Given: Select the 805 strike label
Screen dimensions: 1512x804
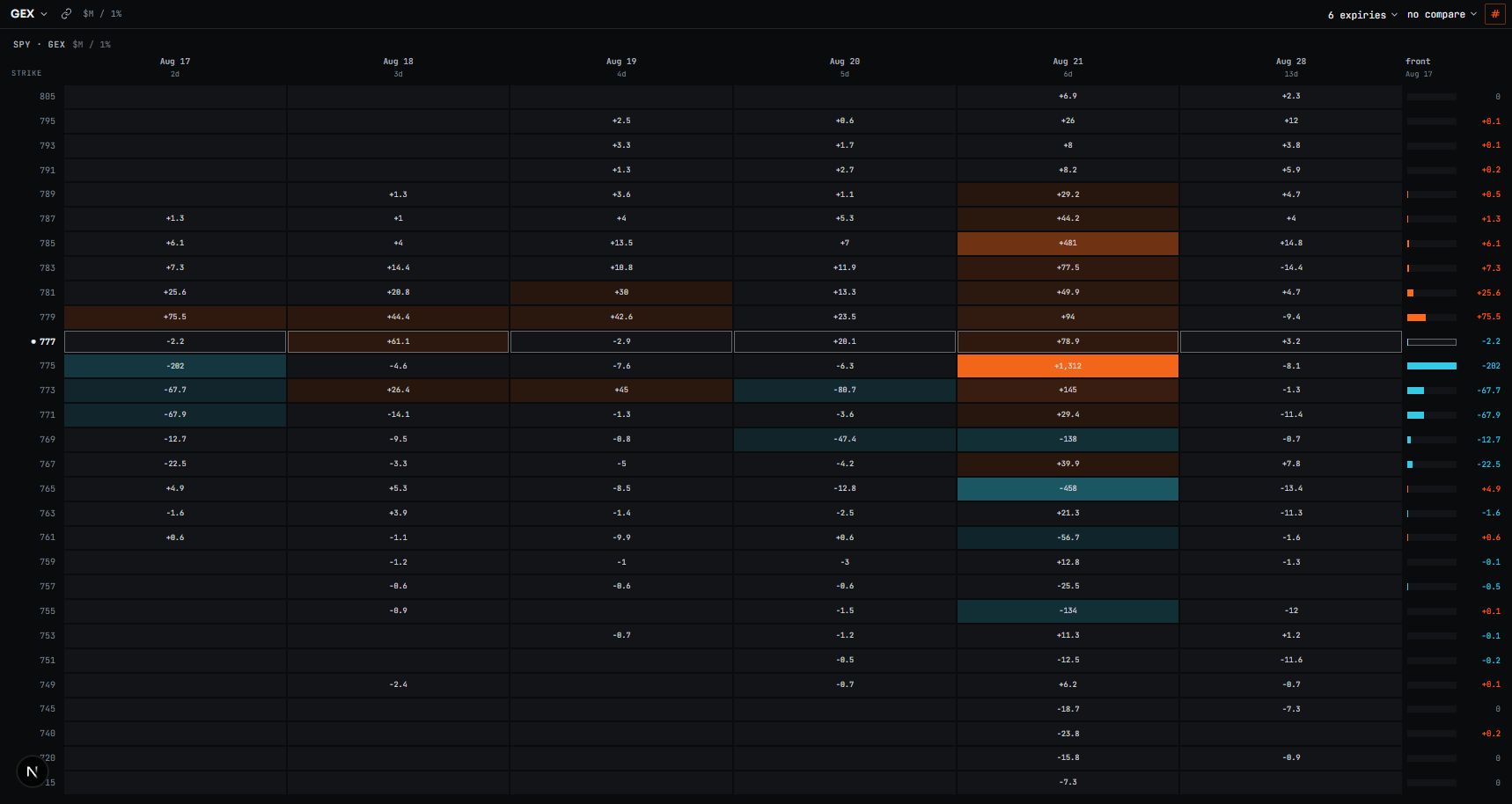Looking at the screenshot, I should [x=48, y=97].
